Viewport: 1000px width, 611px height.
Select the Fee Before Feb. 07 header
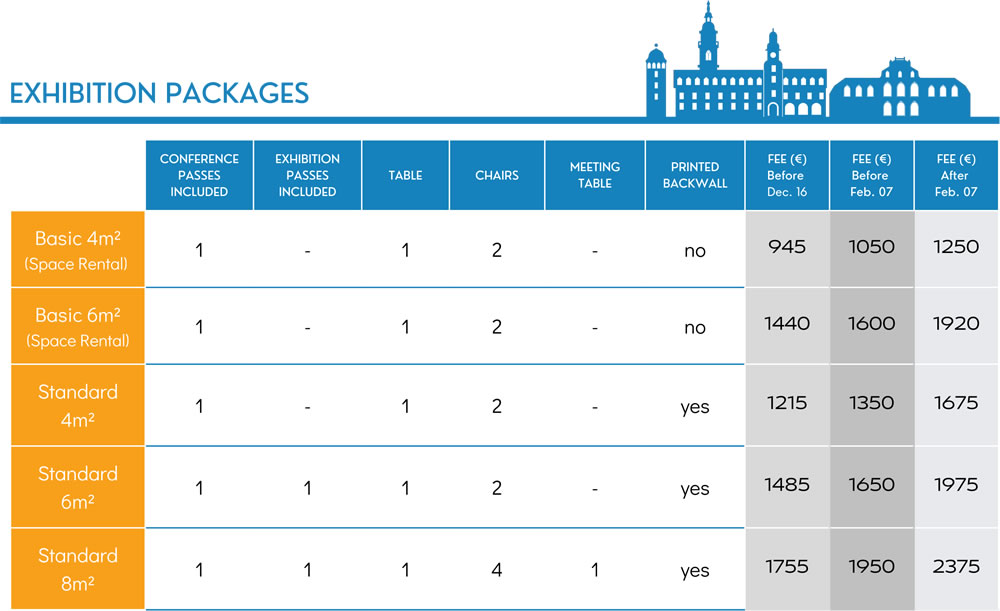[871, 175]
